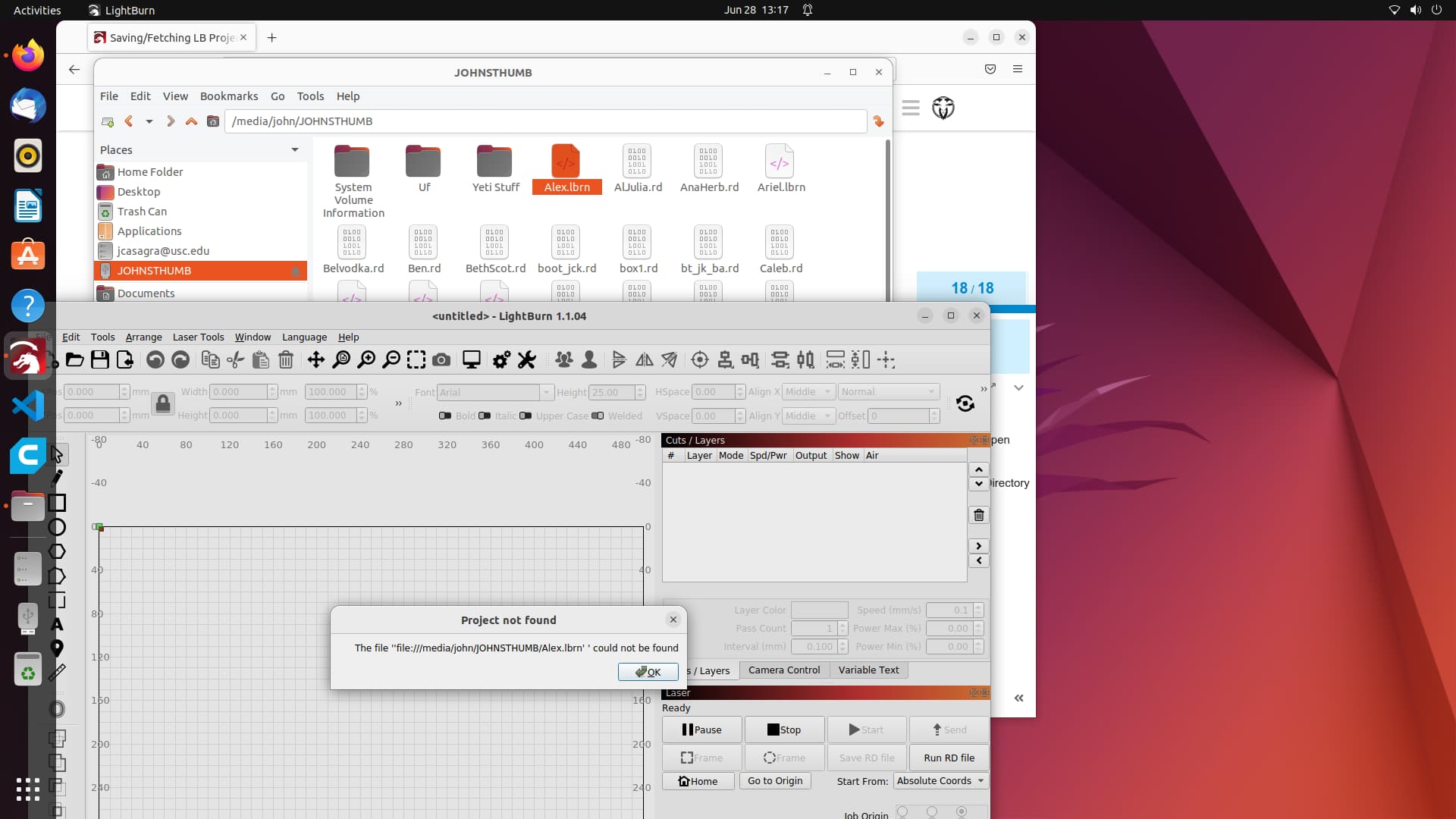Move layer up arrow in Cuts/Layers
1456x819 pixels.
pos(979,469)
